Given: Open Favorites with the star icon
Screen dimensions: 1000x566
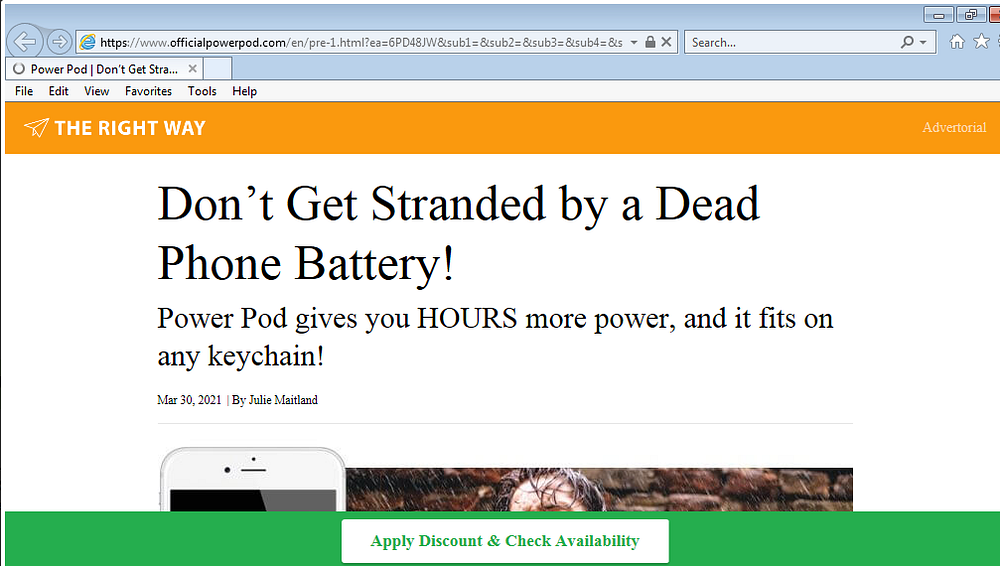Looking at the screenshot, I should [x=981, y=41].
